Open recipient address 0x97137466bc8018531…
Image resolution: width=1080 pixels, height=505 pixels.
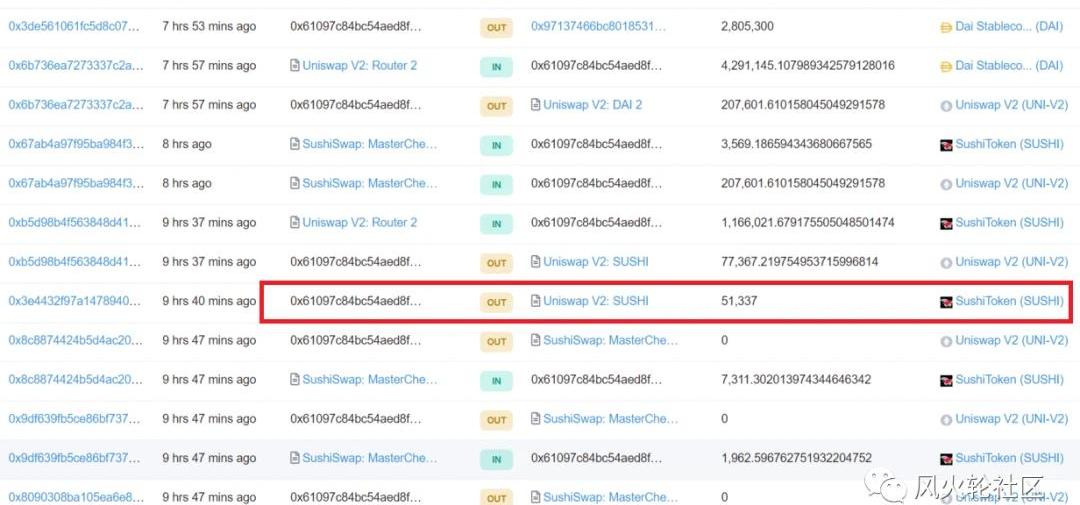click(x=599, y=26)
